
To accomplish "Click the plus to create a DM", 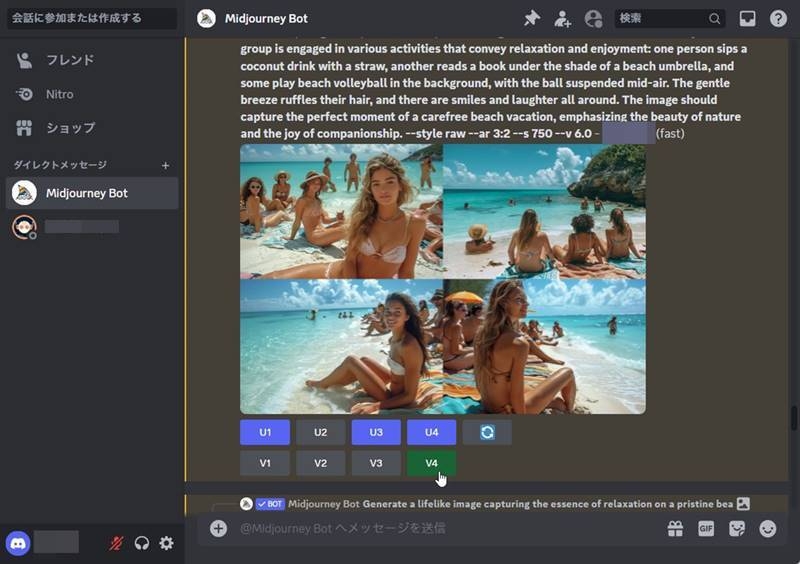I will point(166,165).
